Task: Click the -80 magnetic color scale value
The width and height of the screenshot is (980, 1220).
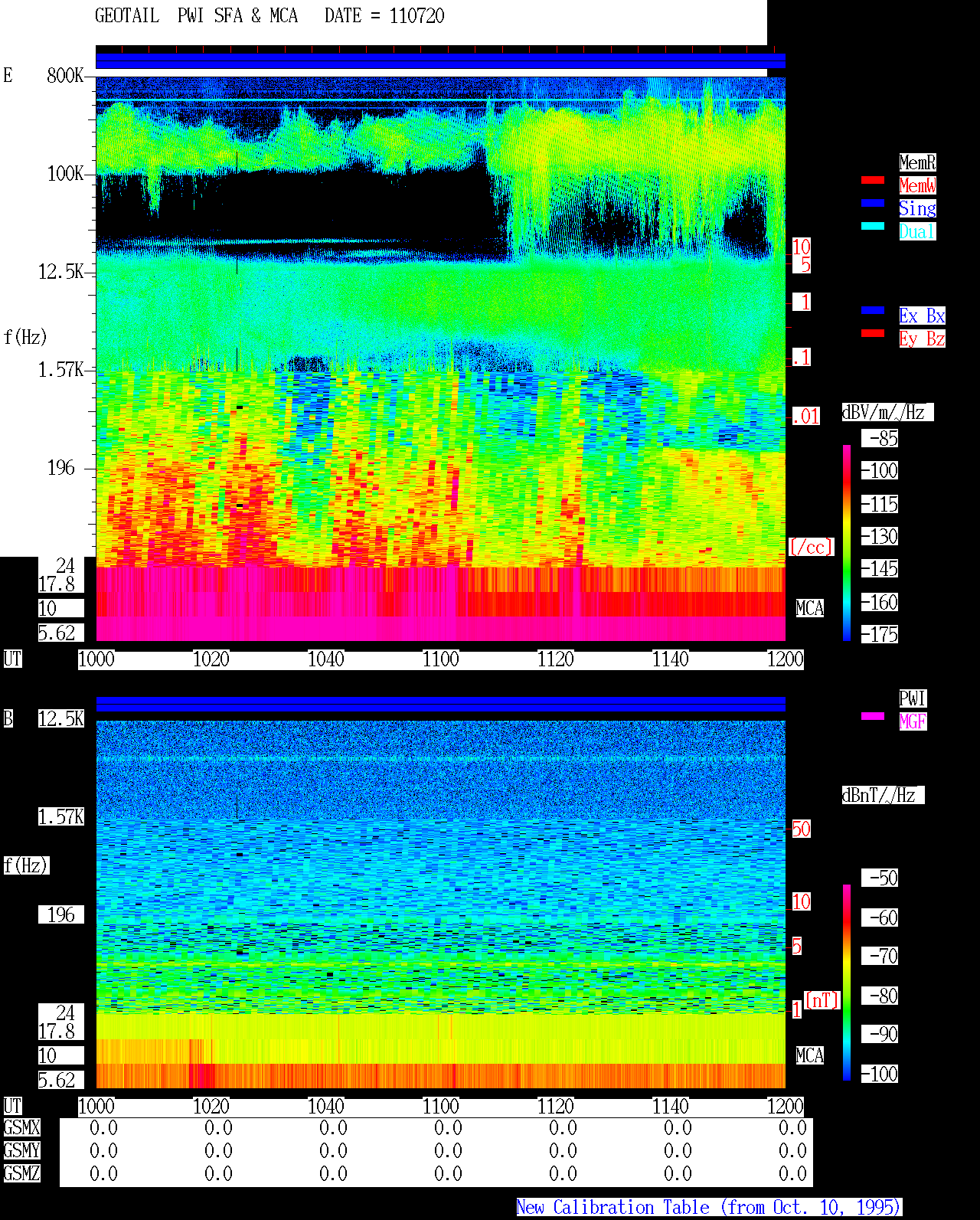Action: point(880,996)
